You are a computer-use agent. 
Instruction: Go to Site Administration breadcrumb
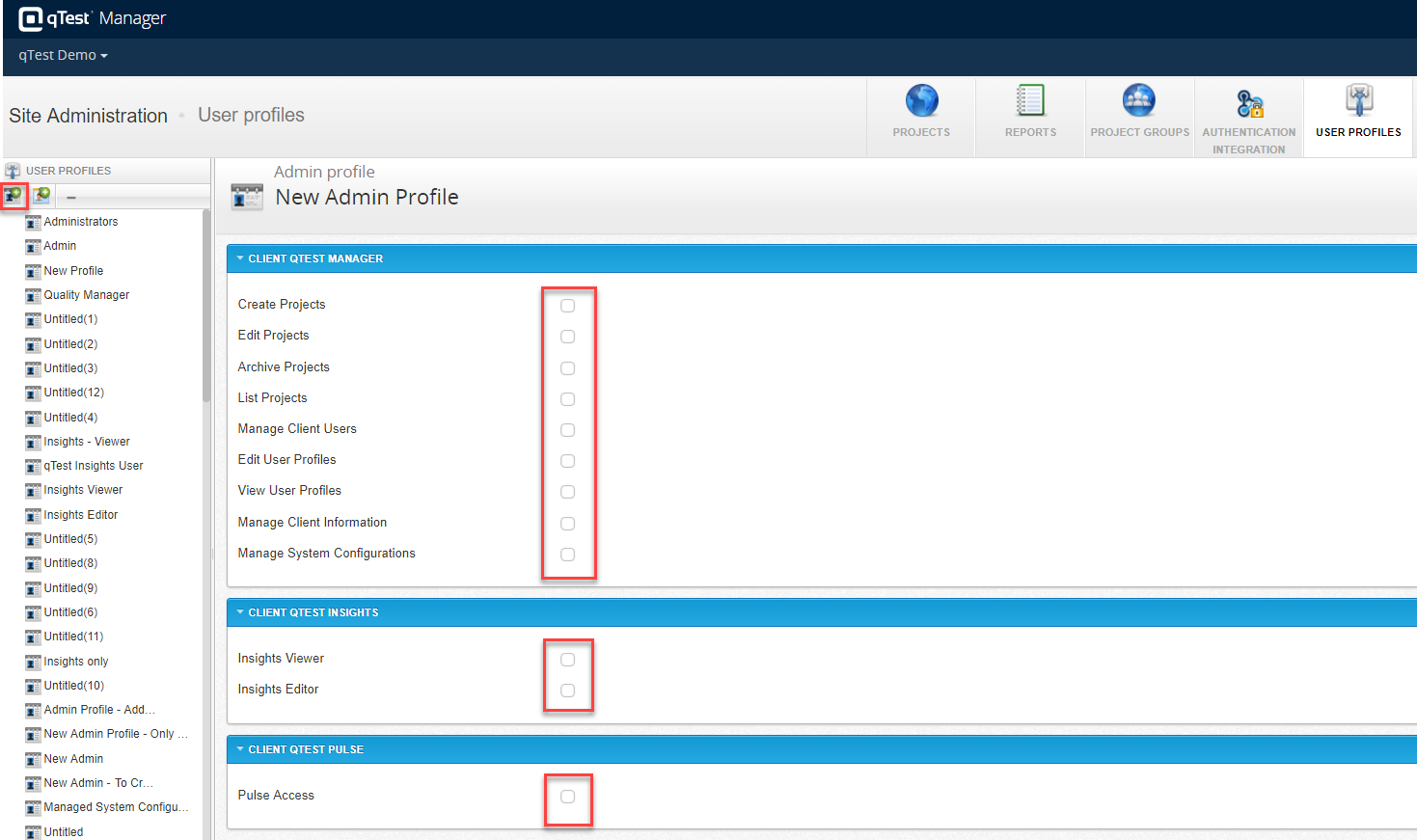(89, 116)
